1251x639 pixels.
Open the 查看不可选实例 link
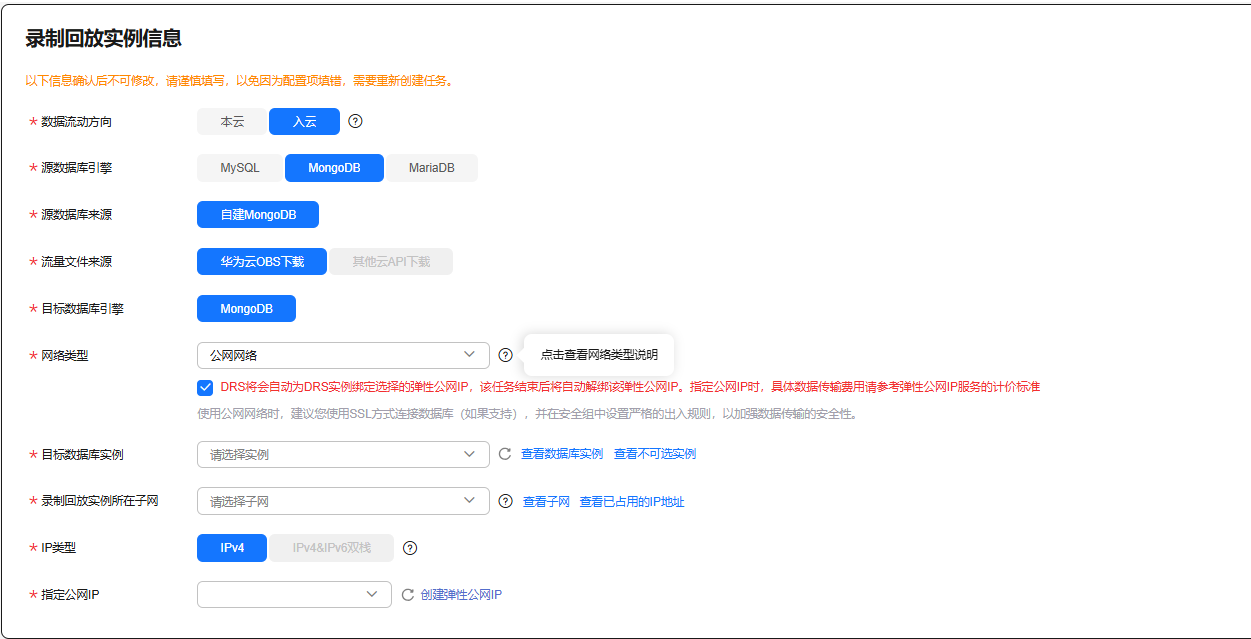655,454
